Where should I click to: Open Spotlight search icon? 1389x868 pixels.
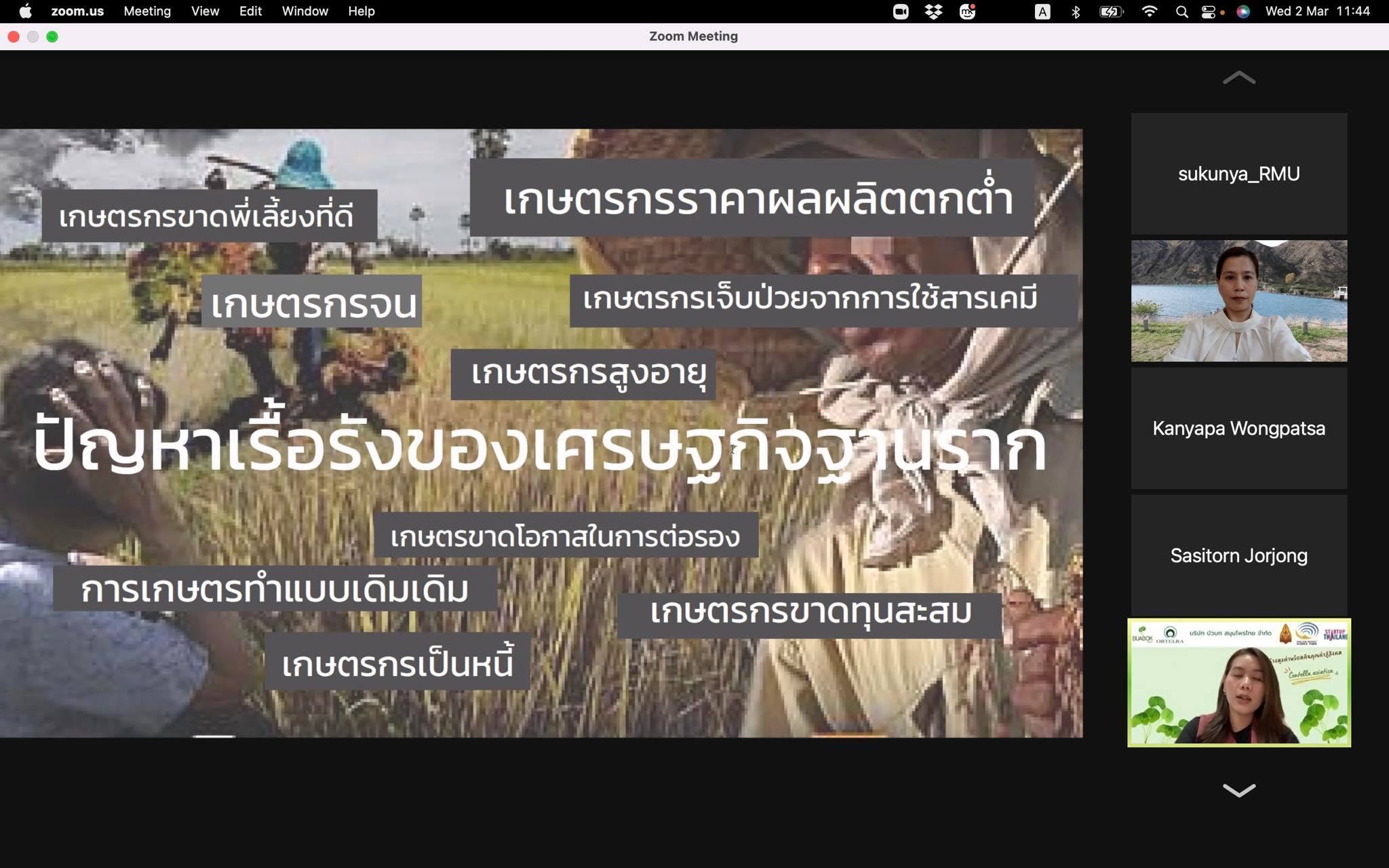click(1181, 12)
